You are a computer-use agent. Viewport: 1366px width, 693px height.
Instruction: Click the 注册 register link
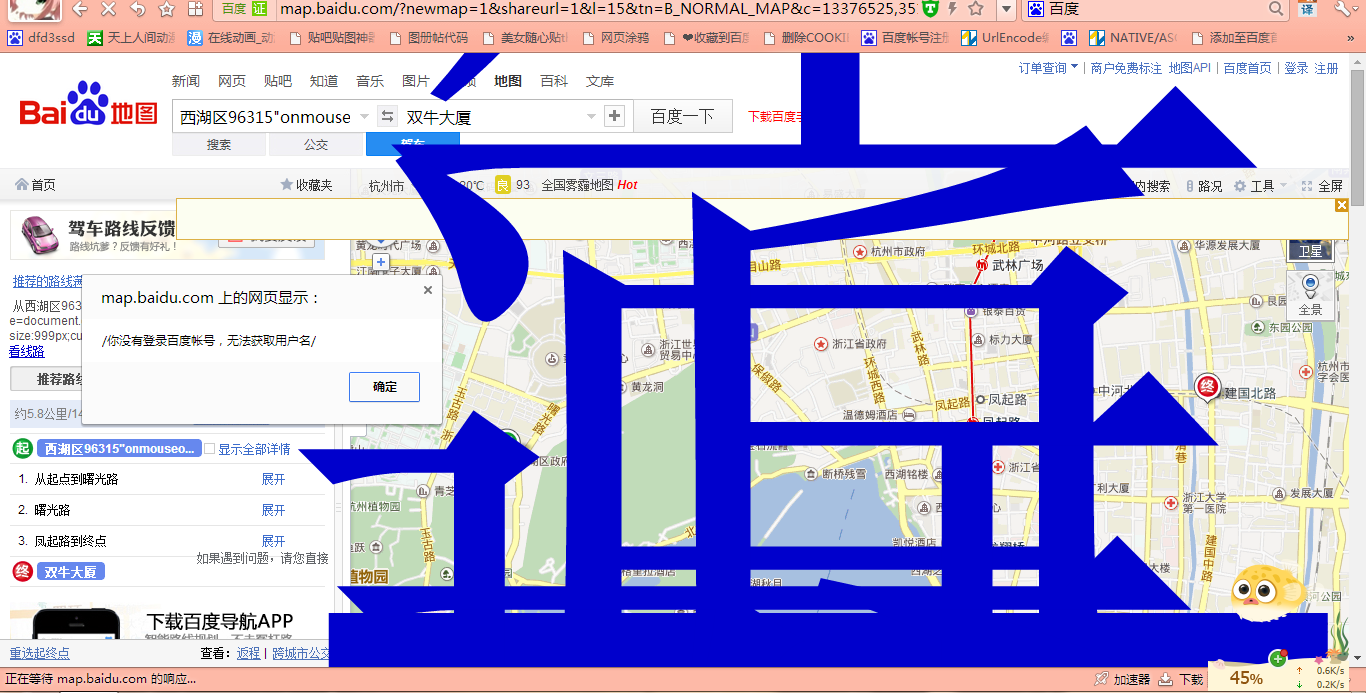pos(1327,68)
